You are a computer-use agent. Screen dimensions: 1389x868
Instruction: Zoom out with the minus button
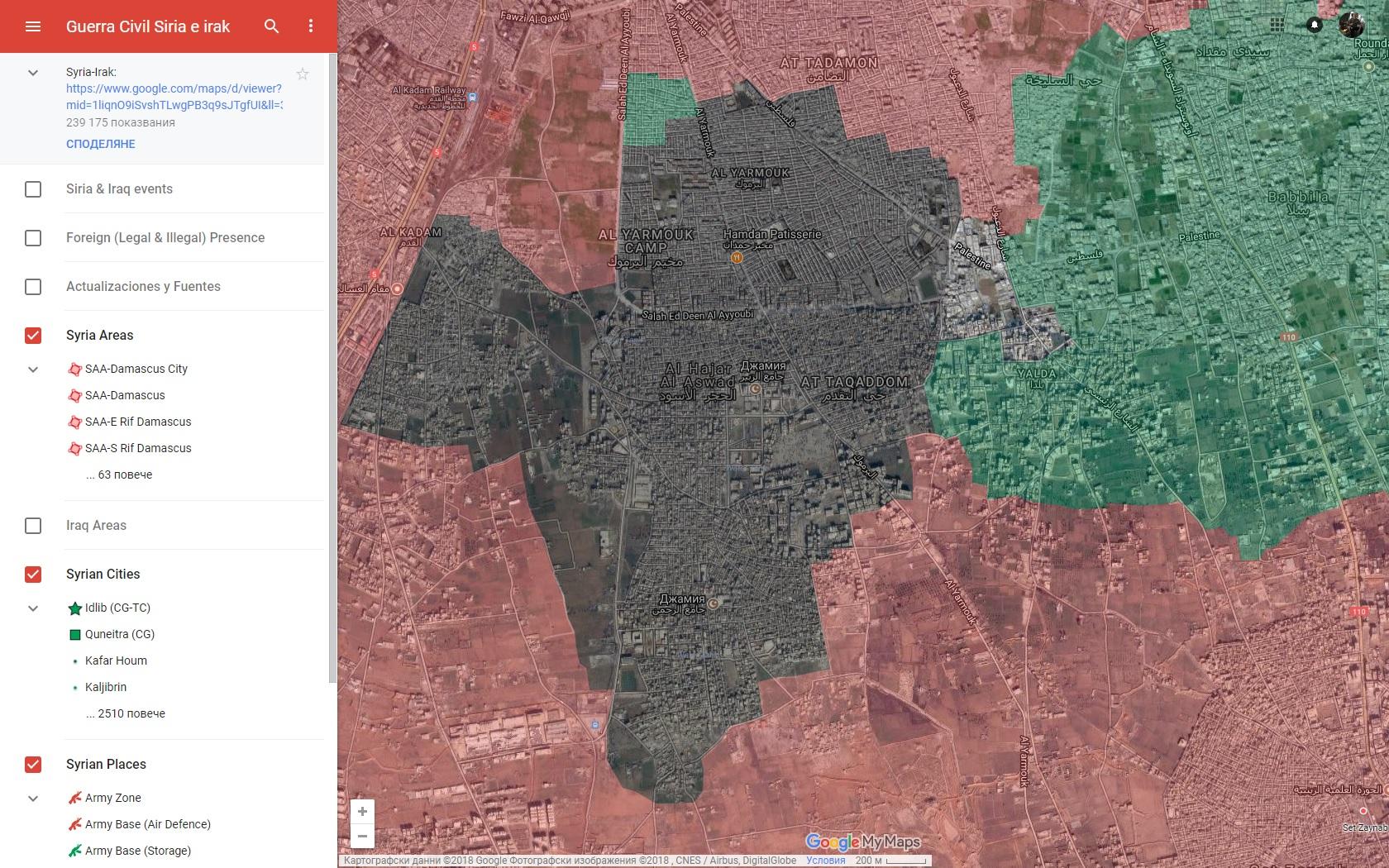pos(362,836)
